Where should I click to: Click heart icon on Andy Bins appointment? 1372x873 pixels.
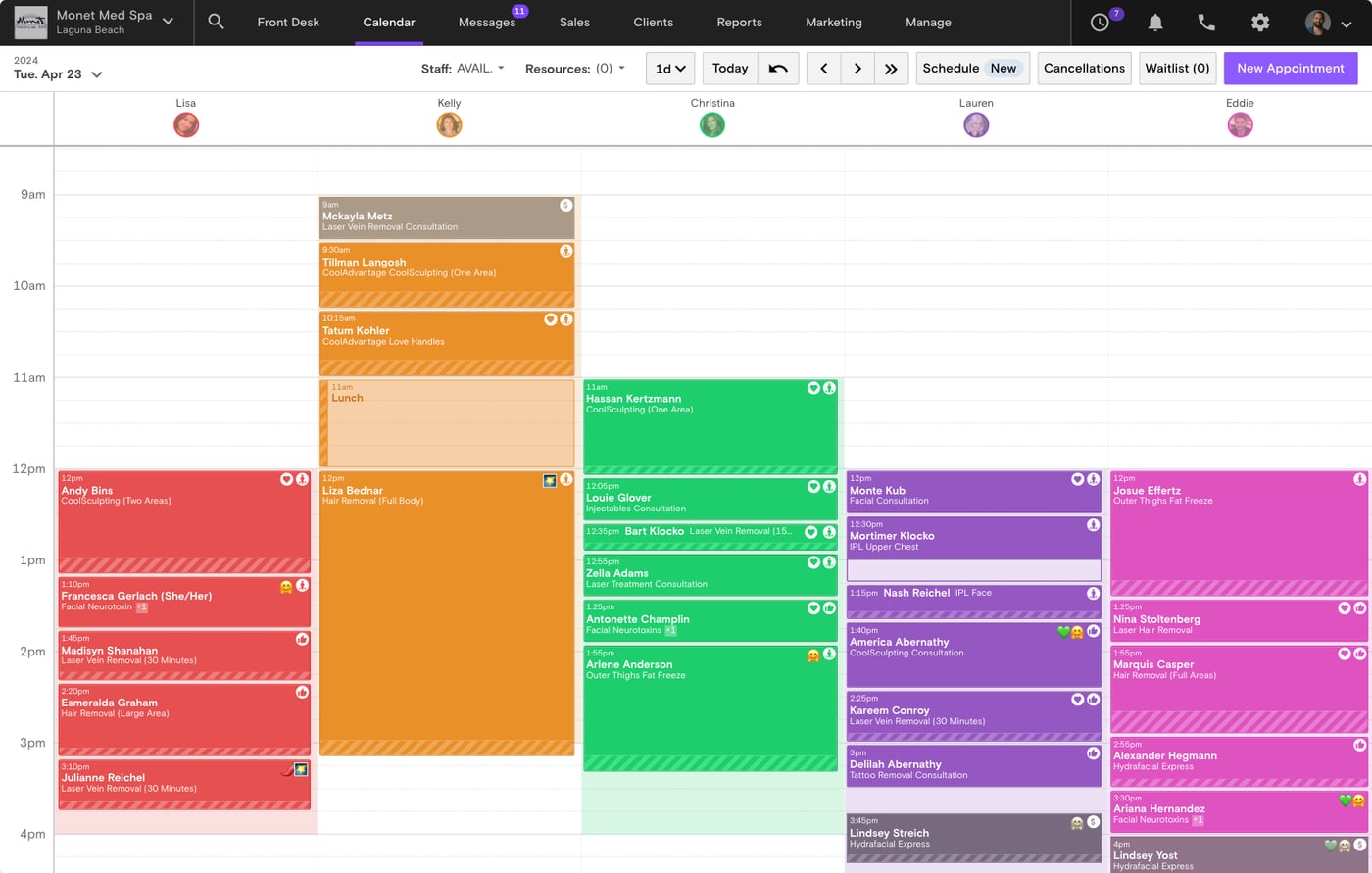pyautogui.click(x=286, y=479)
